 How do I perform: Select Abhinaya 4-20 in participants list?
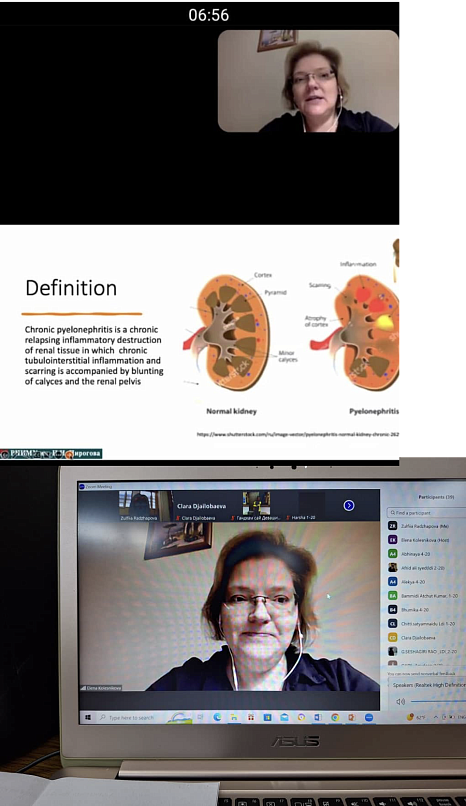tap(426, 554)
